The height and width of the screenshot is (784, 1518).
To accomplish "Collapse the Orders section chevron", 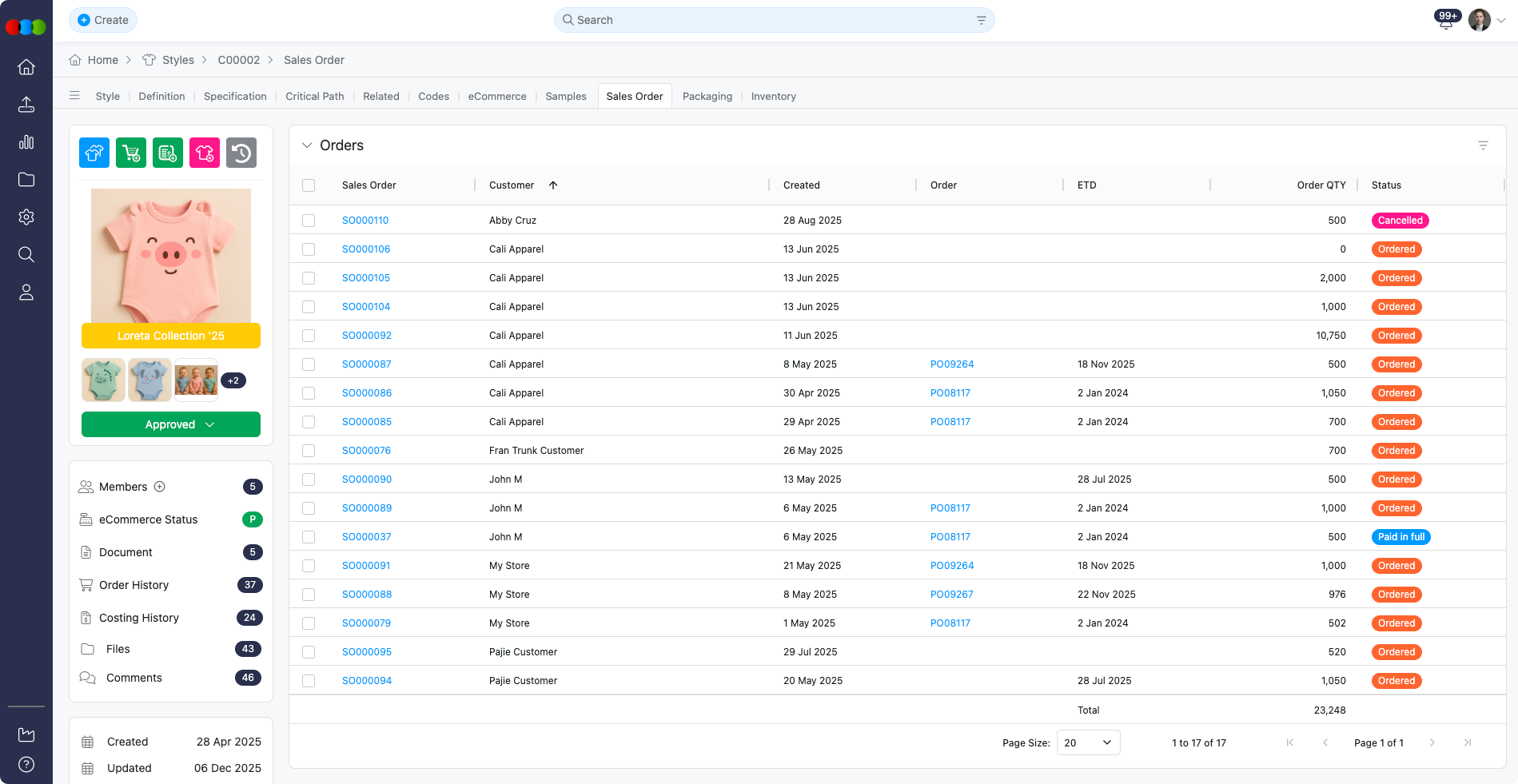I will coord(307,145).
